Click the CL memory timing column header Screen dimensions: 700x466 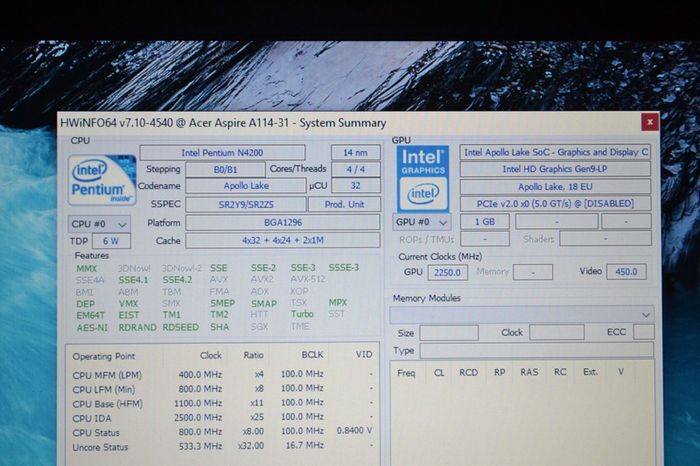click(x=439, y=372)
